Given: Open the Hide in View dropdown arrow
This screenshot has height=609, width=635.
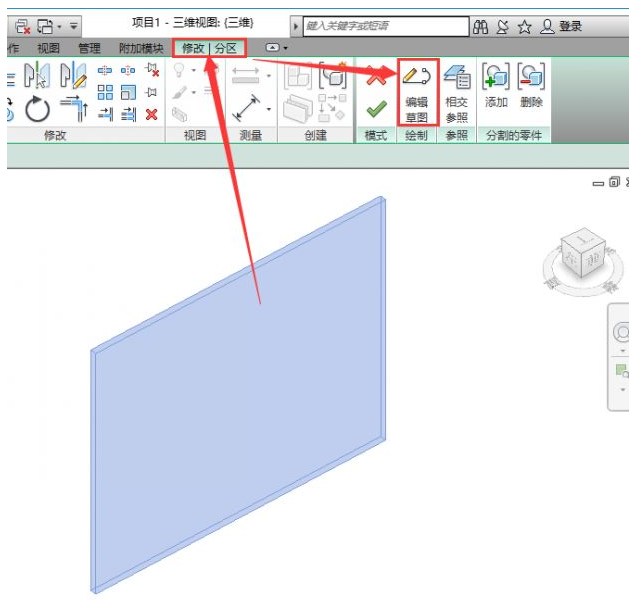Looking at the screenshot, I should click(x=194, y=70).
